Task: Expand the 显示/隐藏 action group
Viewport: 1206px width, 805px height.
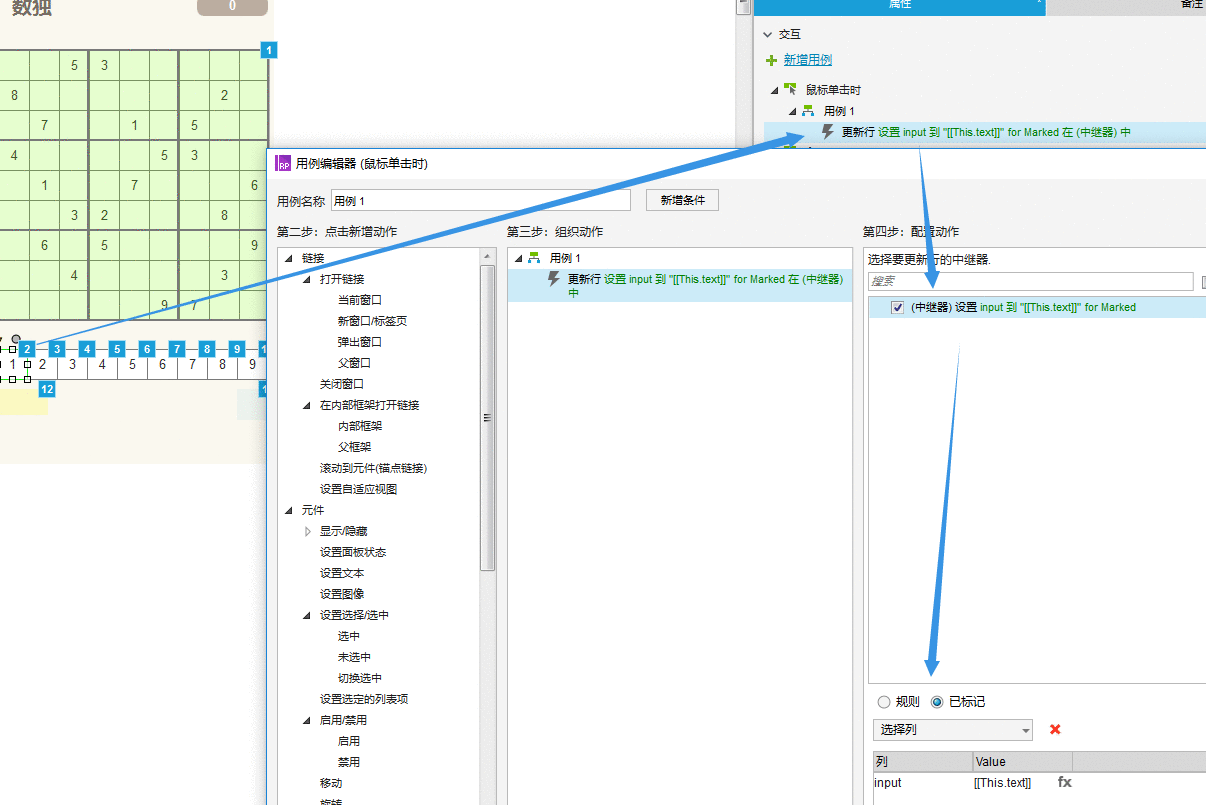Action: tap(308, 531)
